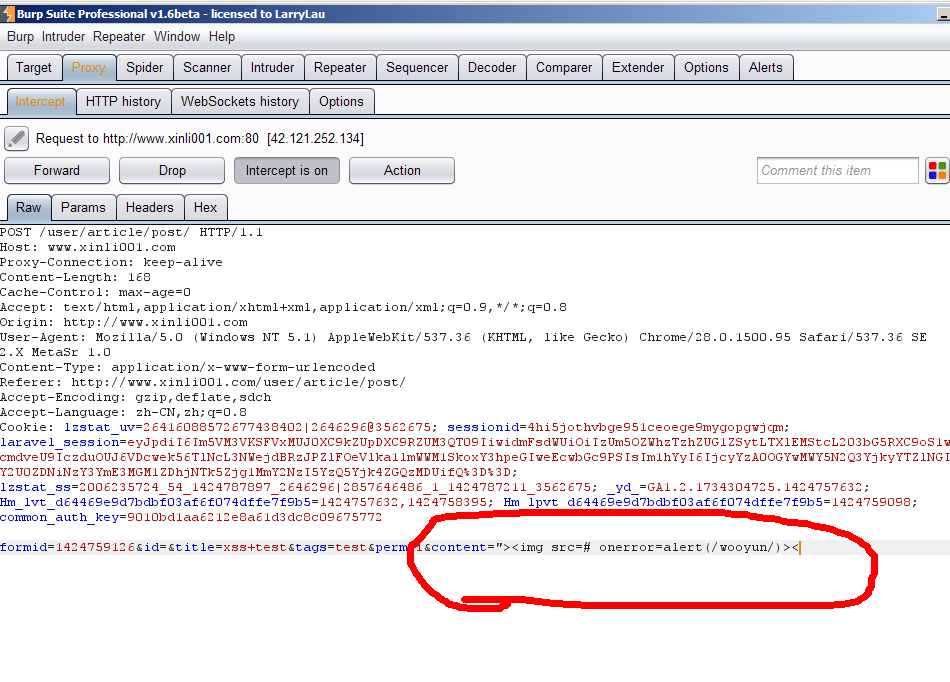950x682 pixels.
Task: Toggle the Intercept is on button
Action: pos(287,171)
